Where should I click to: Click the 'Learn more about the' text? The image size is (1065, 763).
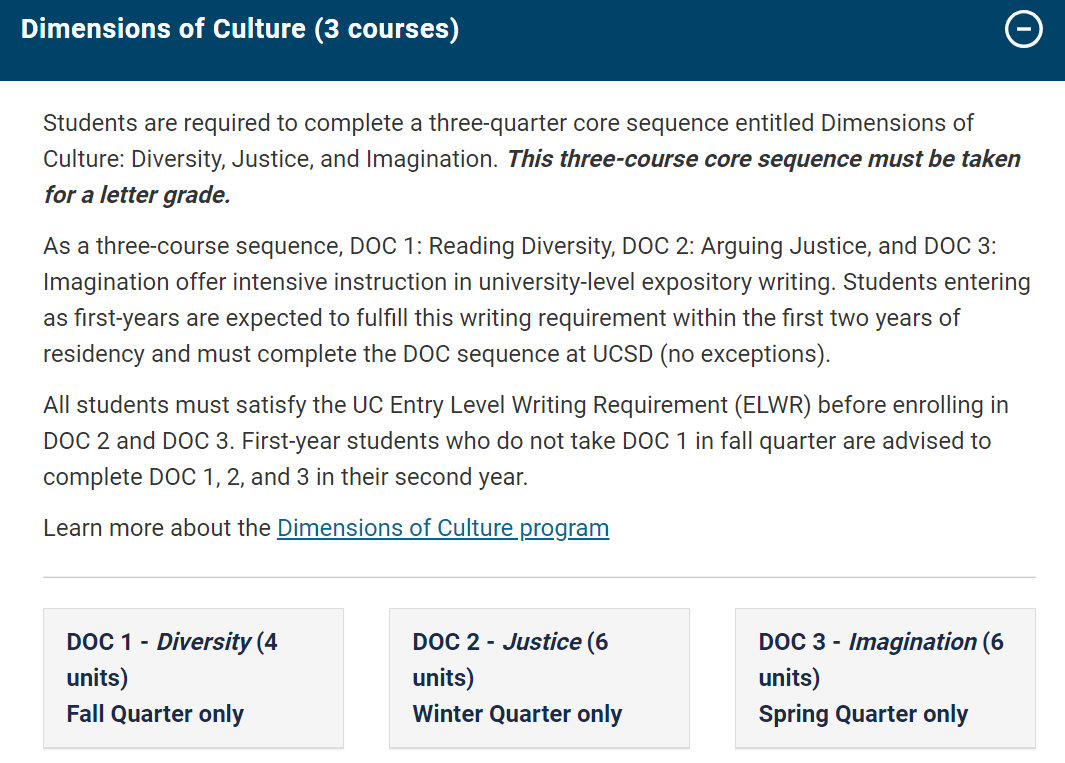coord(157,527)
